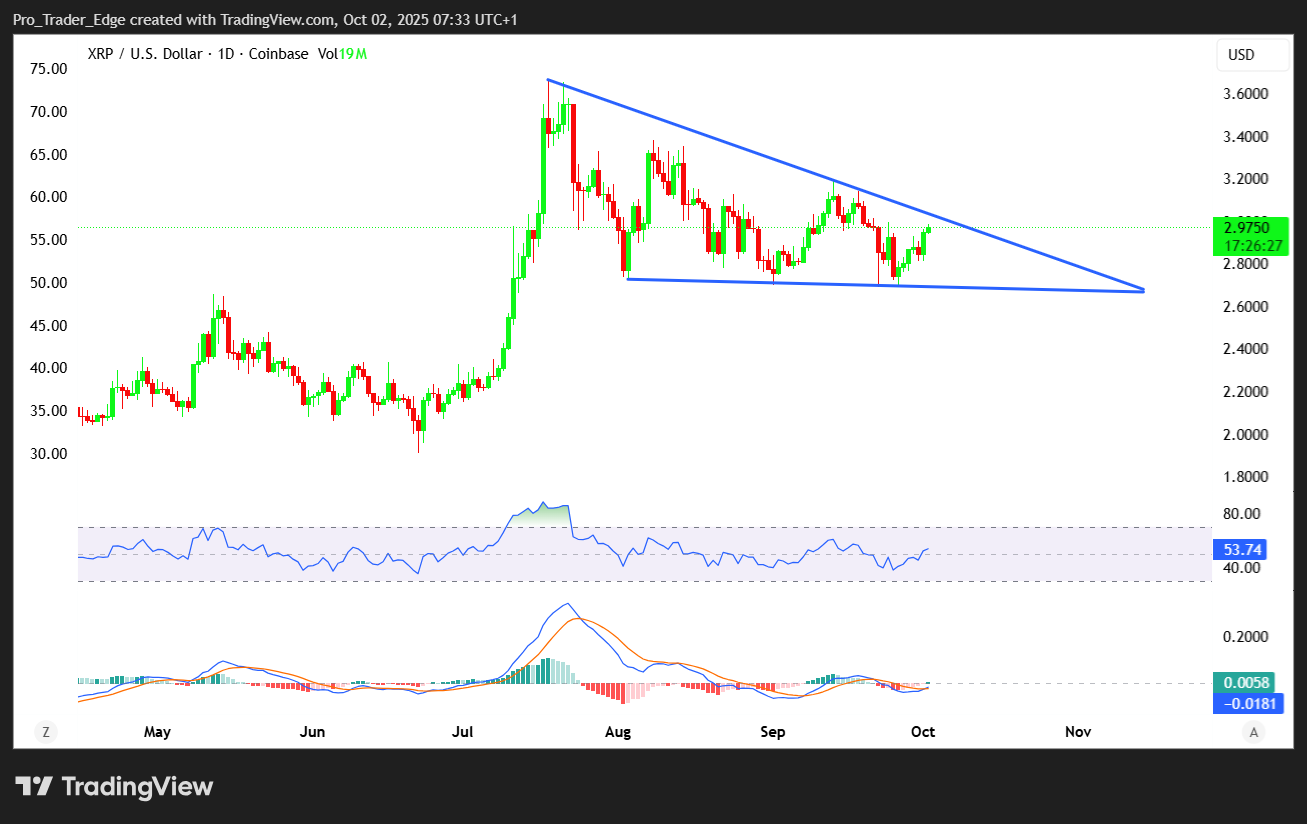
Task: Click the 3.6000 price scale label
Action: 1246,94
